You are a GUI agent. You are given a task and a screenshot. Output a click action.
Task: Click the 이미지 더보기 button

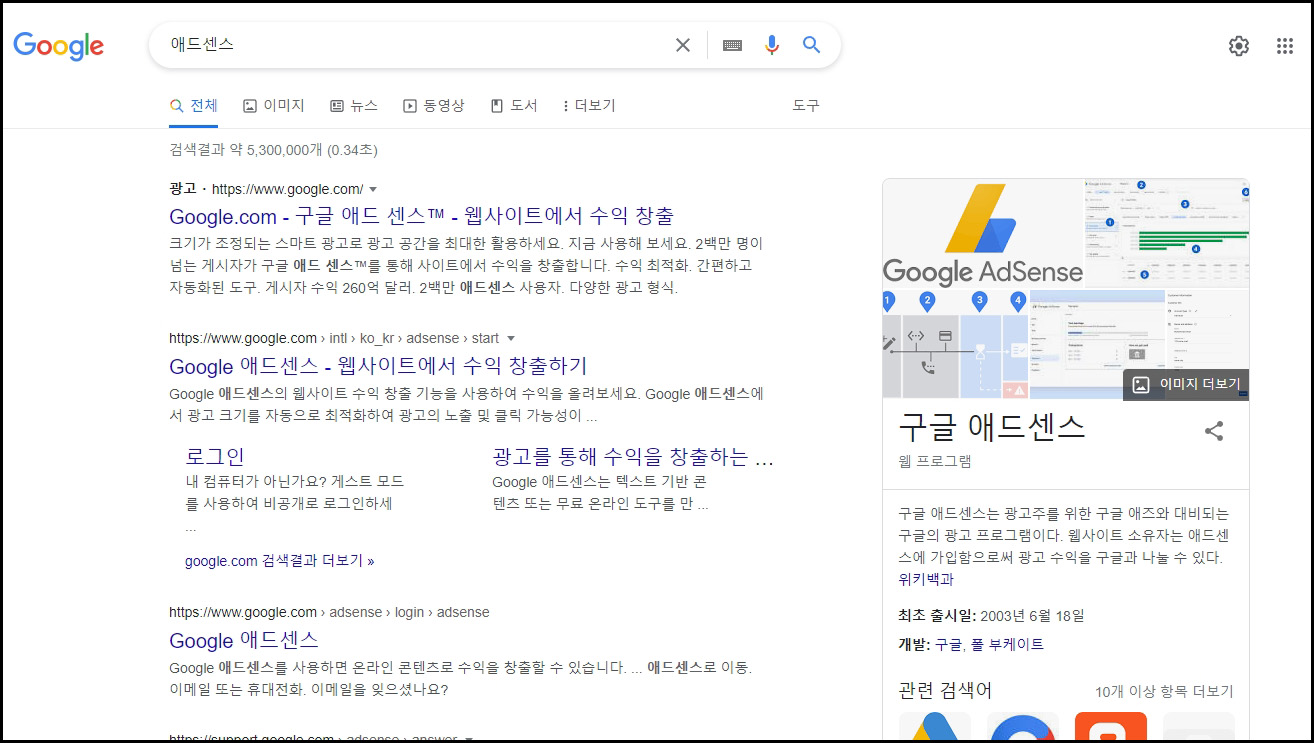tap(1186, 385)
